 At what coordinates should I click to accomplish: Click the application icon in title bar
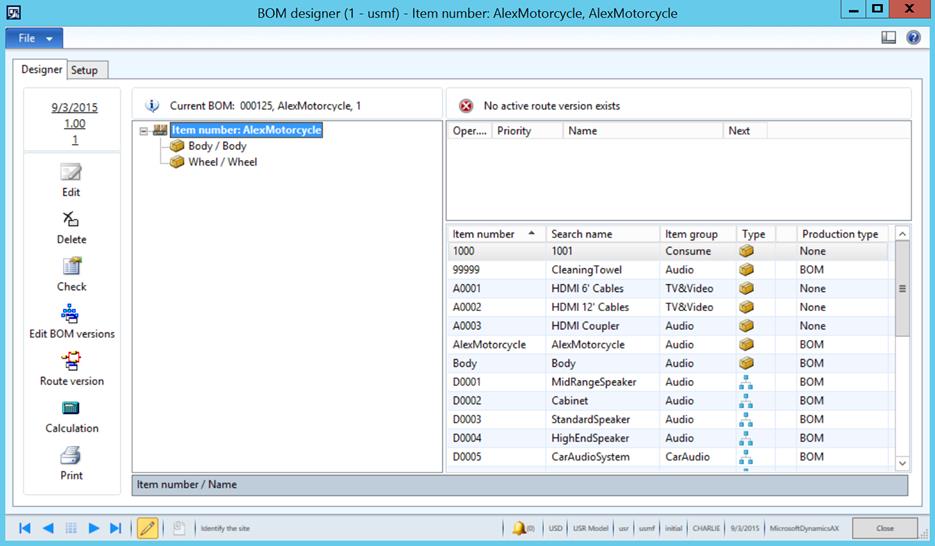14,12
